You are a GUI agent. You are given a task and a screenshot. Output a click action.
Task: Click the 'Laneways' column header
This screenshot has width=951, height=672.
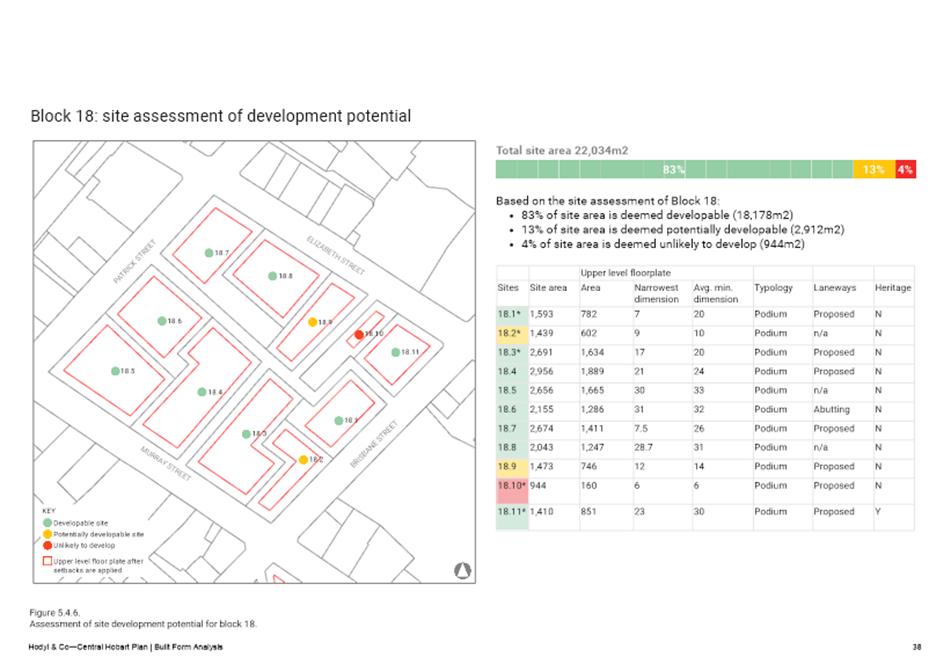[835, 287]
